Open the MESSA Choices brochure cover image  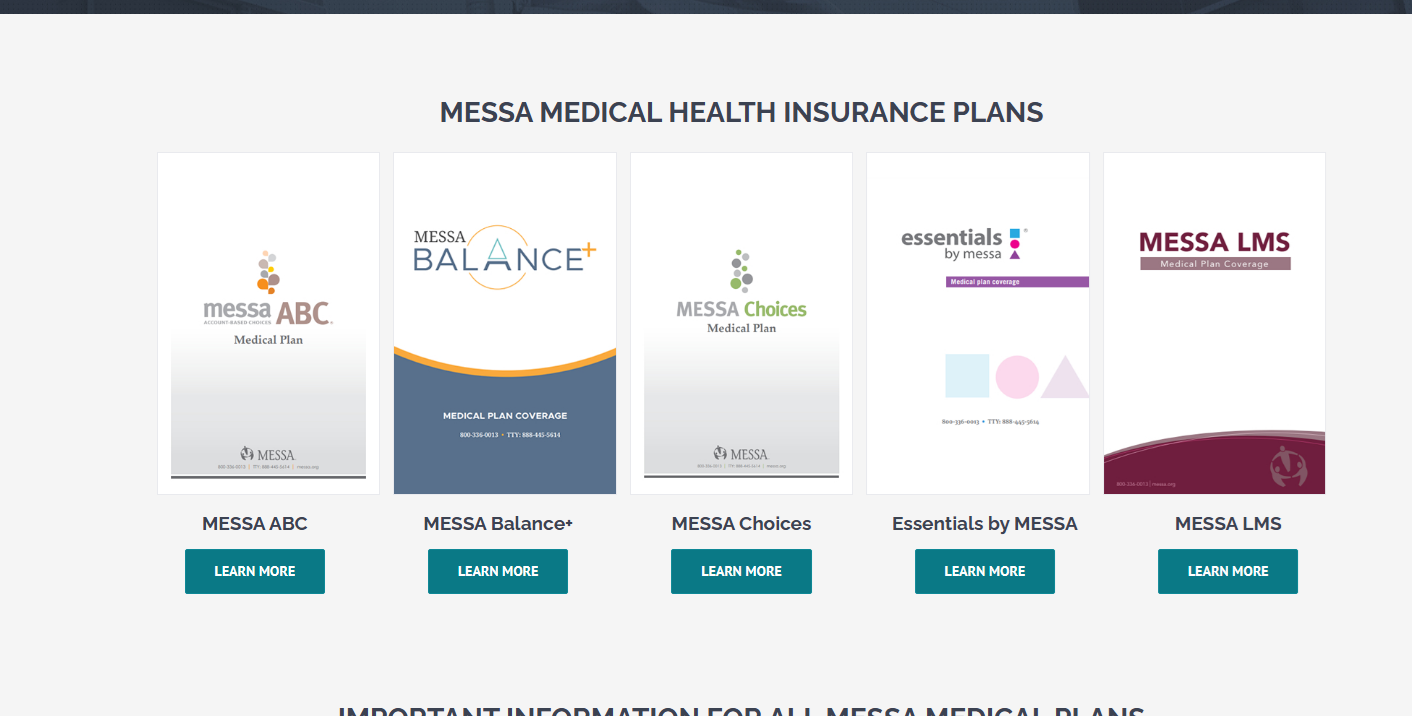coord(741,323)
